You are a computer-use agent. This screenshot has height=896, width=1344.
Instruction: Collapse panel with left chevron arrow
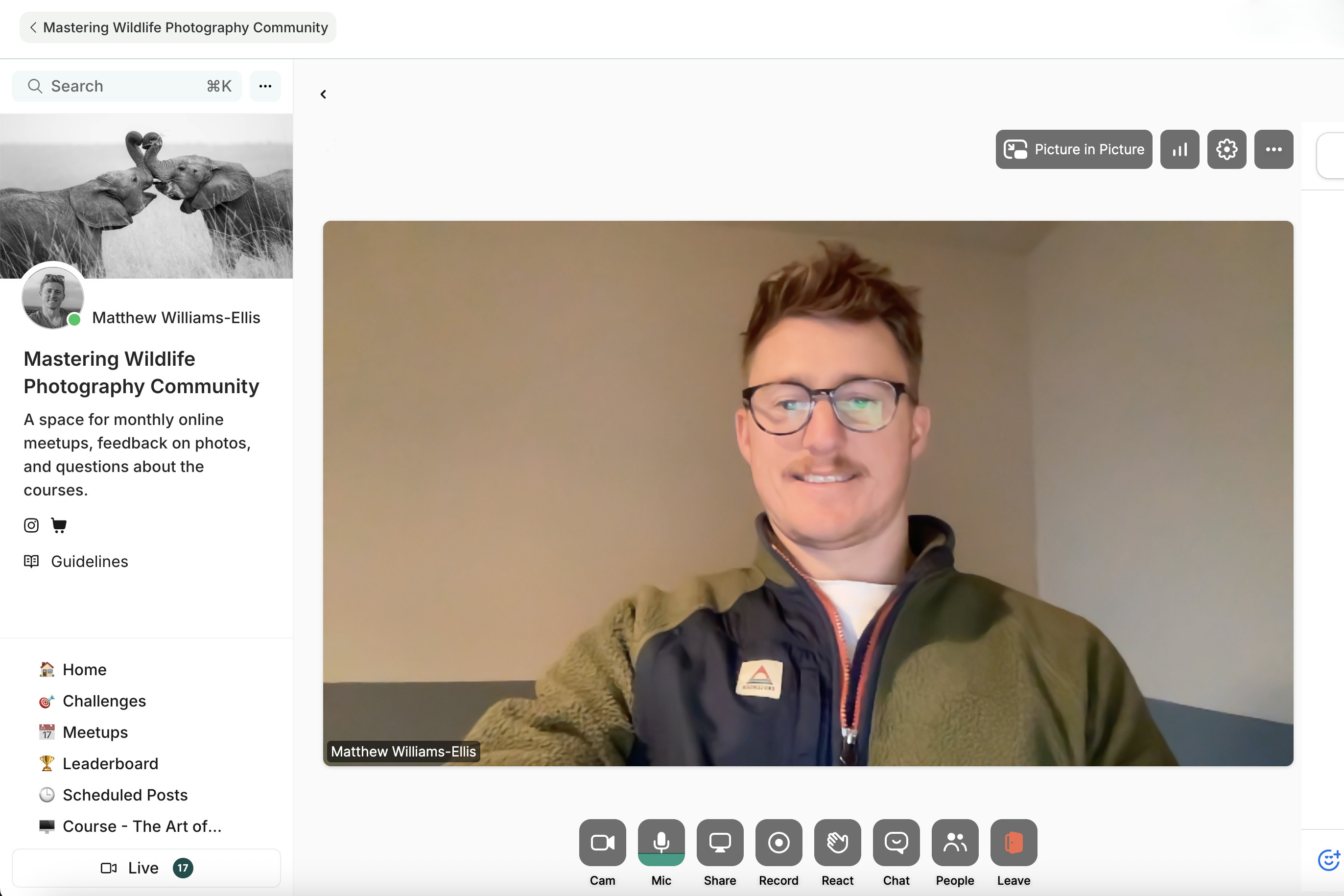[x=324, y=94]
